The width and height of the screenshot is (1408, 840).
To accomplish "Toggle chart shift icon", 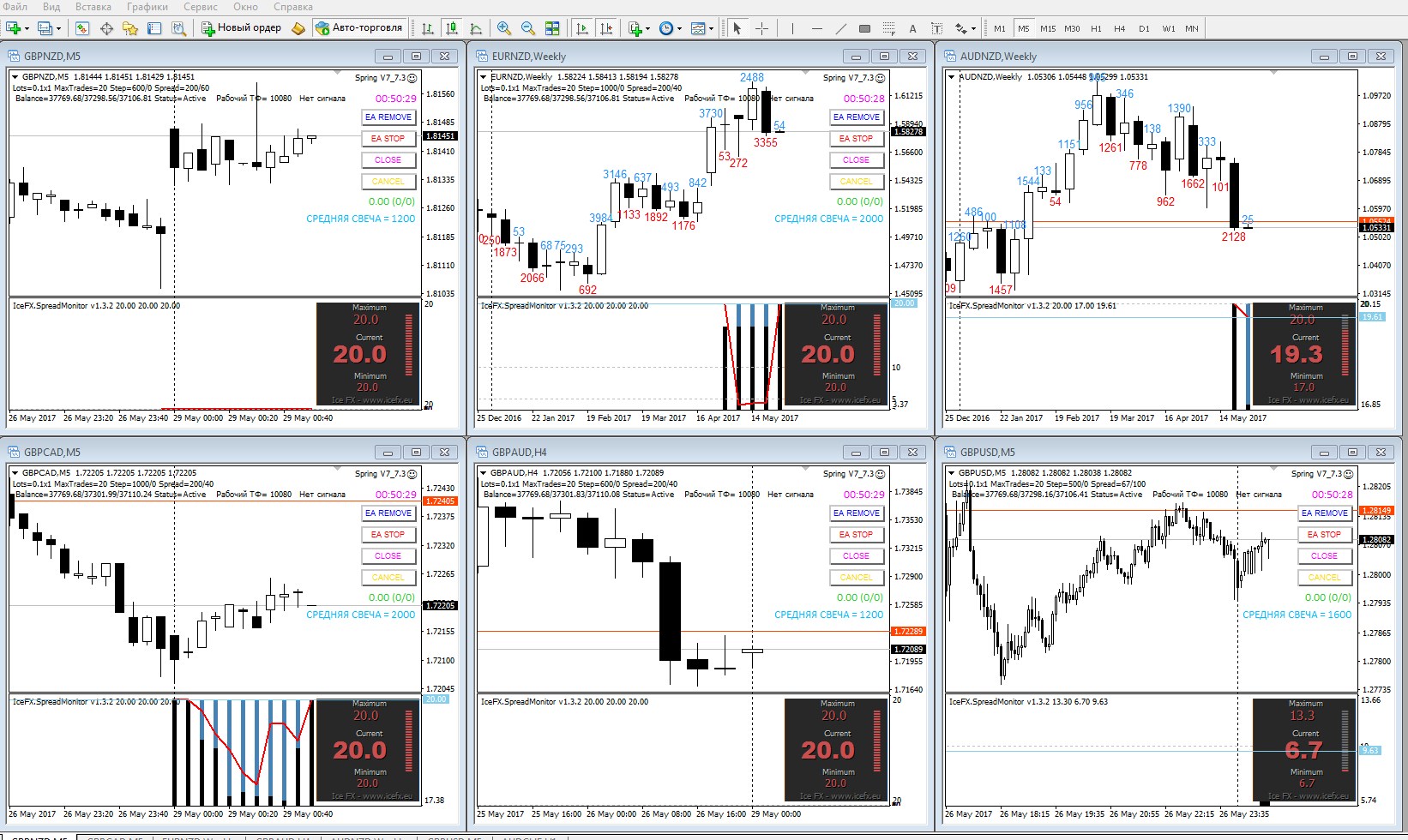I will coord(607,28).
